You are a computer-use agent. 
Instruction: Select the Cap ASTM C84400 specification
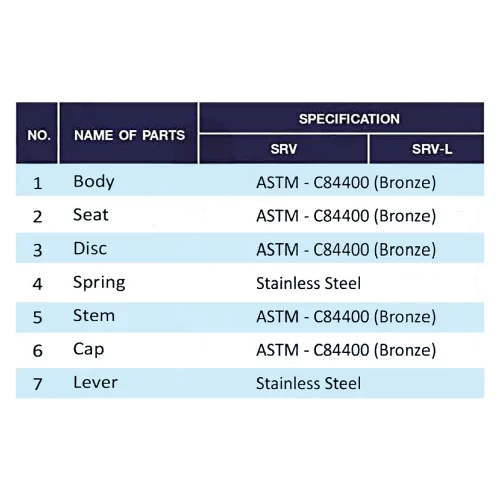click(x=346, y=350)
